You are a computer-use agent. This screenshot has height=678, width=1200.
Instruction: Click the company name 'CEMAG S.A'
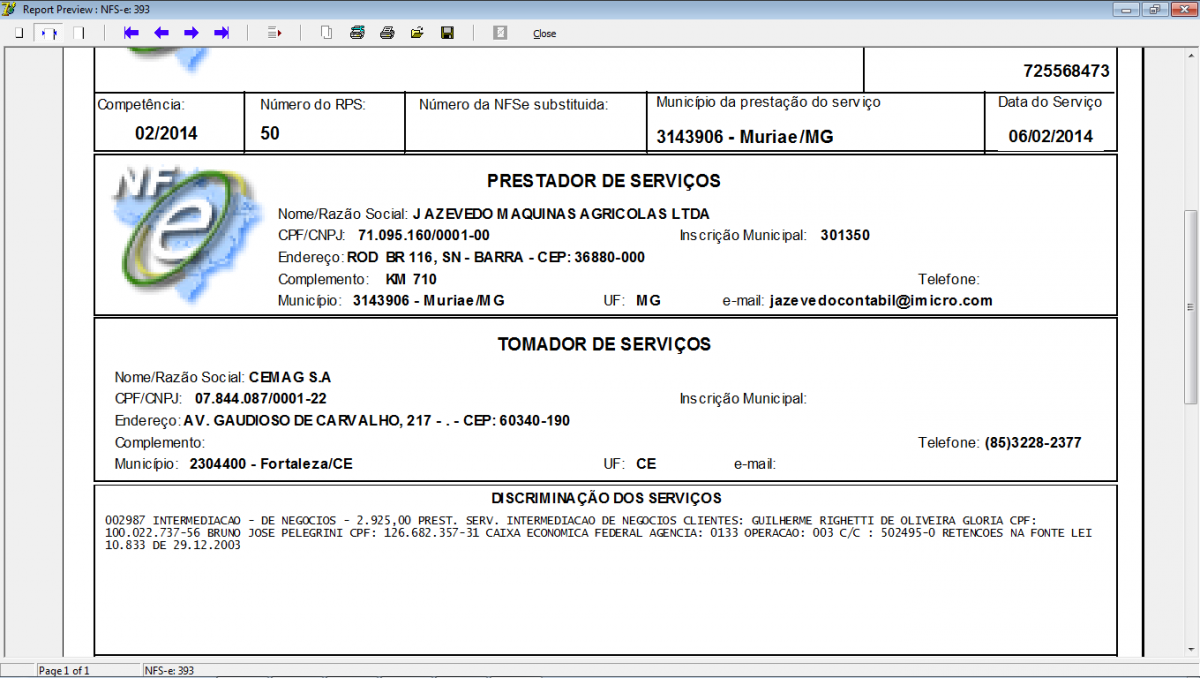289,378
